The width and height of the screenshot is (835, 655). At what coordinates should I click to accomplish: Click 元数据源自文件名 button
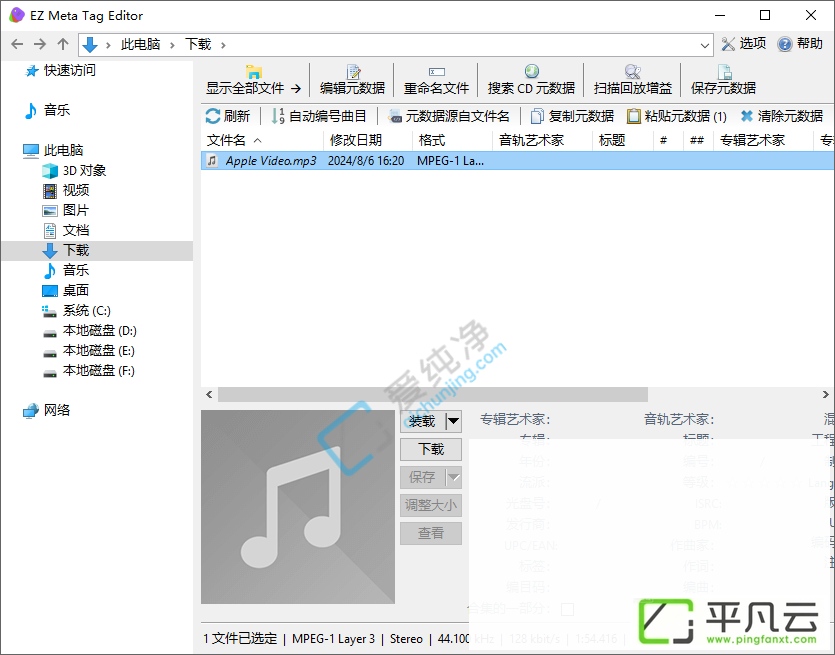click(449, 116)
